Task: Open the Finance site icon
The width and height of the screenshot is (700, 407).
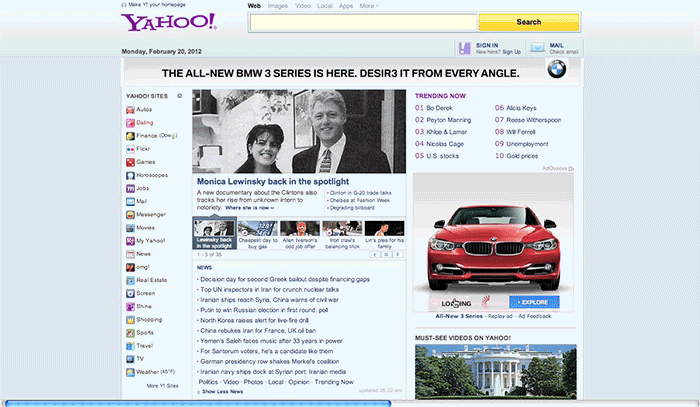Action: coord(130,136)
